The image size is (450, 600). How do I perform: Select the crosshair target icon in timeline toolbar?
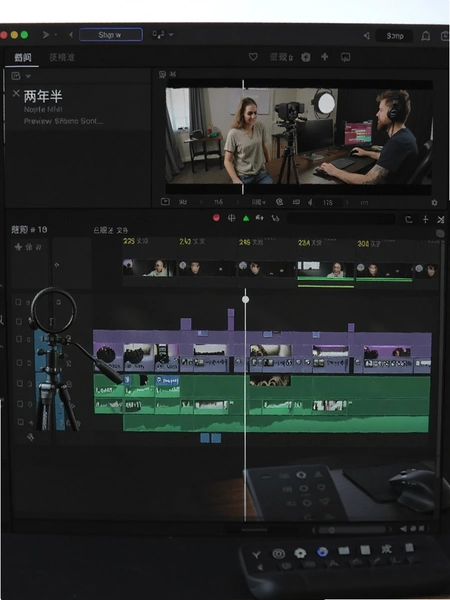click(x=232, y=218)
